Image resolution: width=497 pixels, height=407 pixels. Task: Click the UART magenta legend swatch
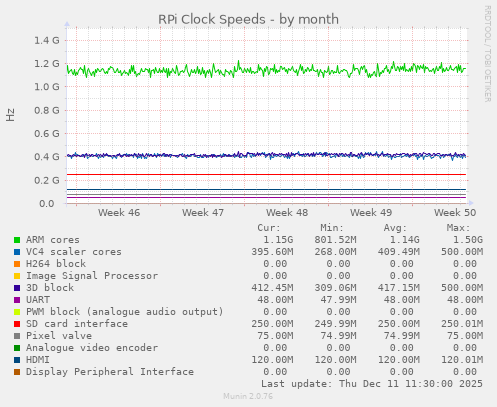(17, 300)
